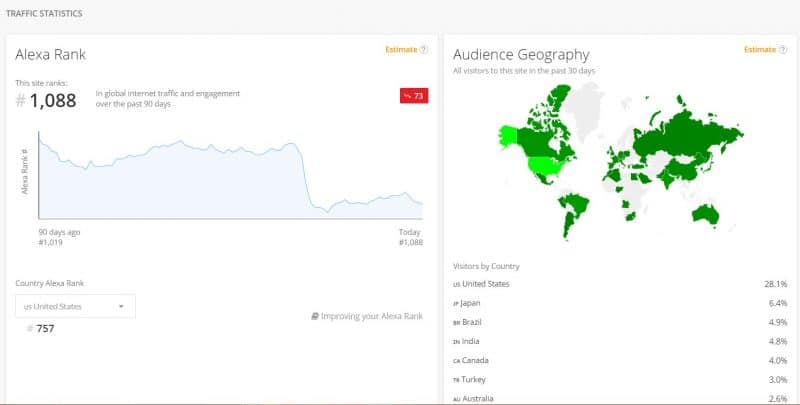Click the Turkey row in visitors list
Screen dimensions: 800x405
[x=620, y=379]
